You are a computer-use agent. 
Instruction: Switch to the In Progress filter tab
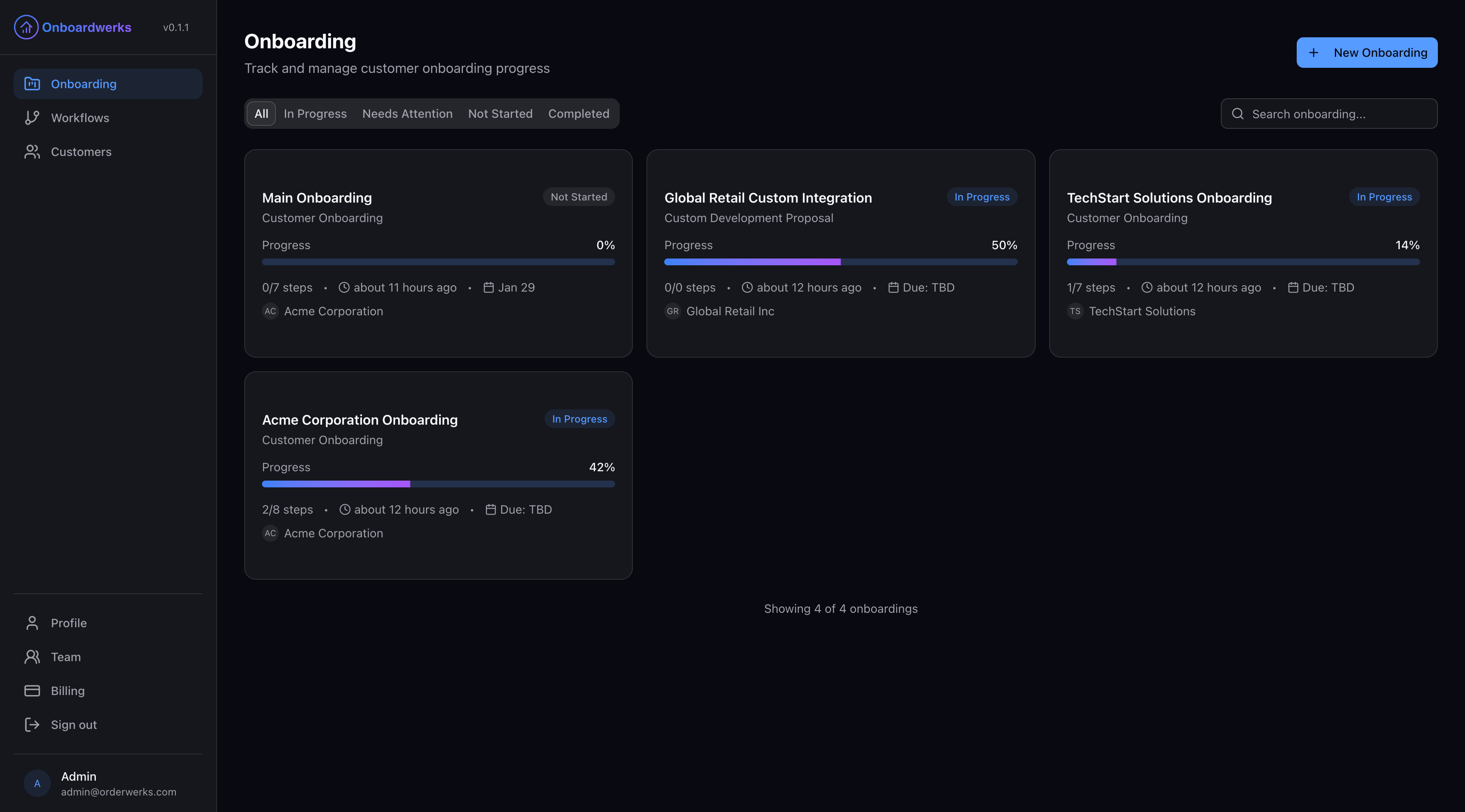coord(315,114)
